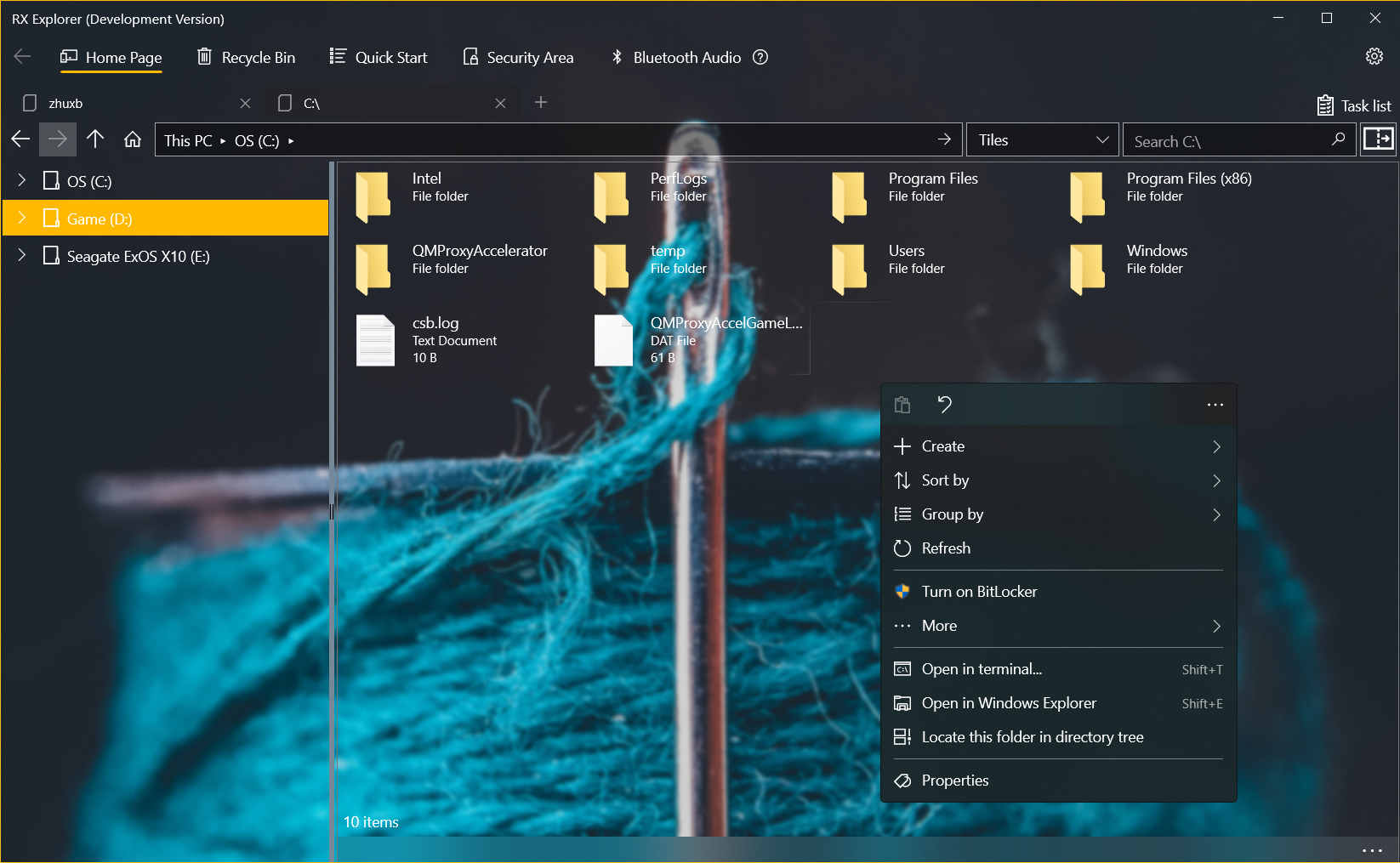Screen dimensions: 1400x863
Task: Open the Recycle Bin page
Action: [247, 57]
